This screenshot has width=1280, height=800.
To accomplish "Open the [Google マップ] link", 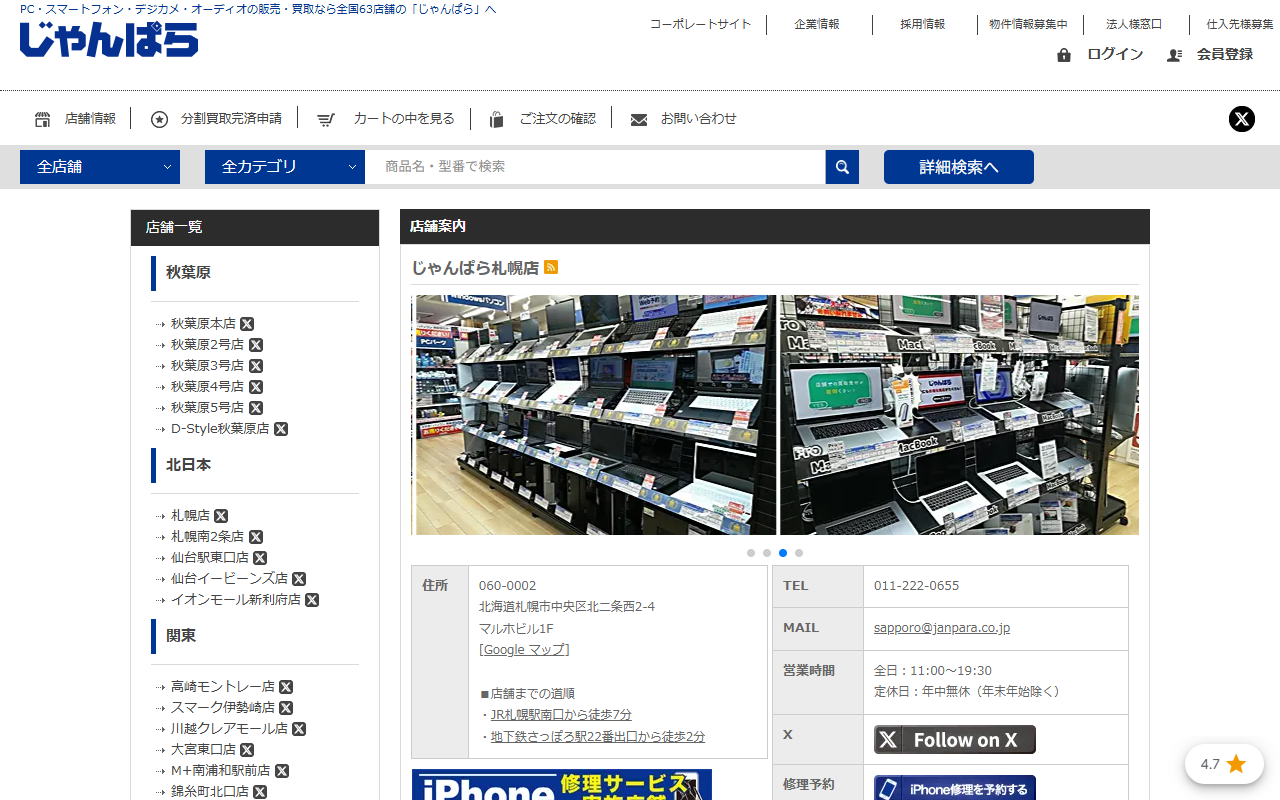I will pos(524,650).
